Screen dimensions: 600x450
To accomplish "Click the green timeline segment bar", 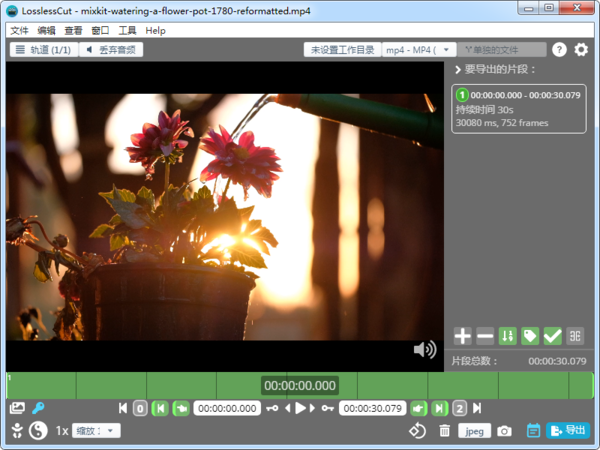I will [x=150, y=385].
